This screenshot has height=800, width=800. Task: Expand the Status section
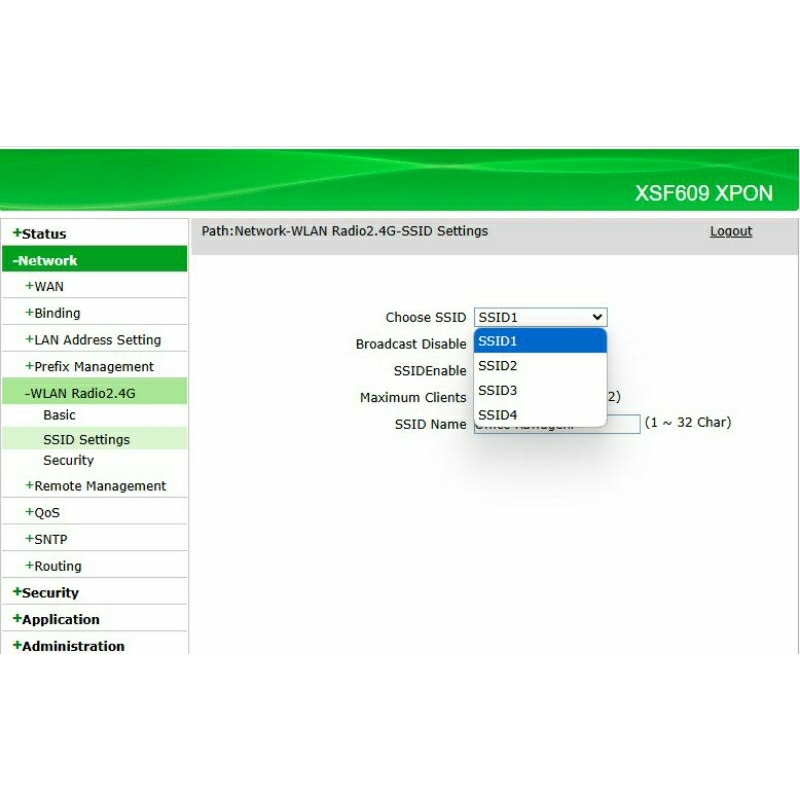coord(40,233)
